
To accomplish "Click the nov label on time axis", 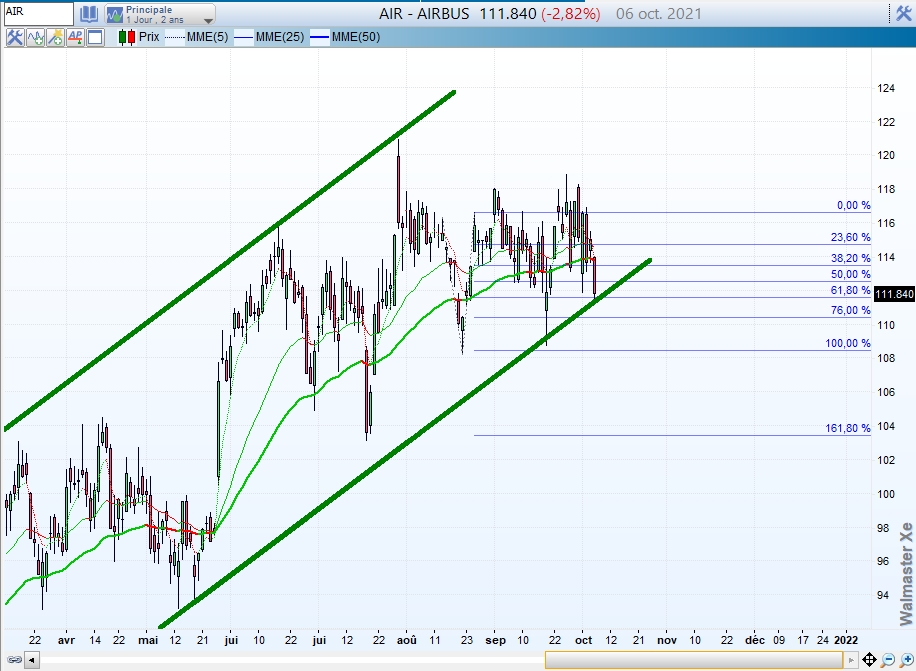I will coord(667,640).
